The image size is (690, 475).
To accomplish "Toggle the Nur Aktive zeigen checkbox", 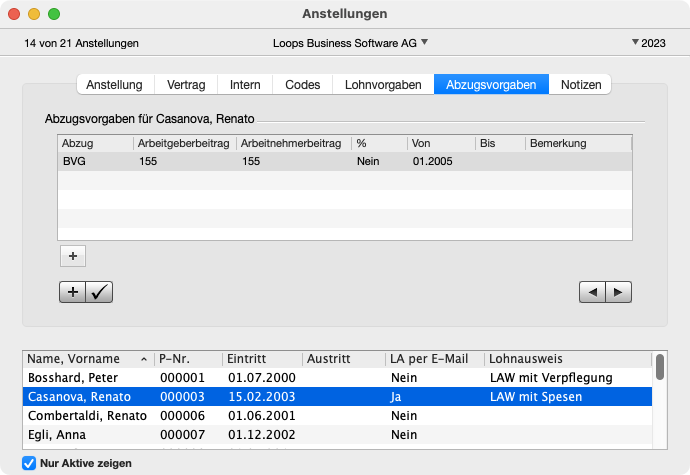I will pos(29,463).
